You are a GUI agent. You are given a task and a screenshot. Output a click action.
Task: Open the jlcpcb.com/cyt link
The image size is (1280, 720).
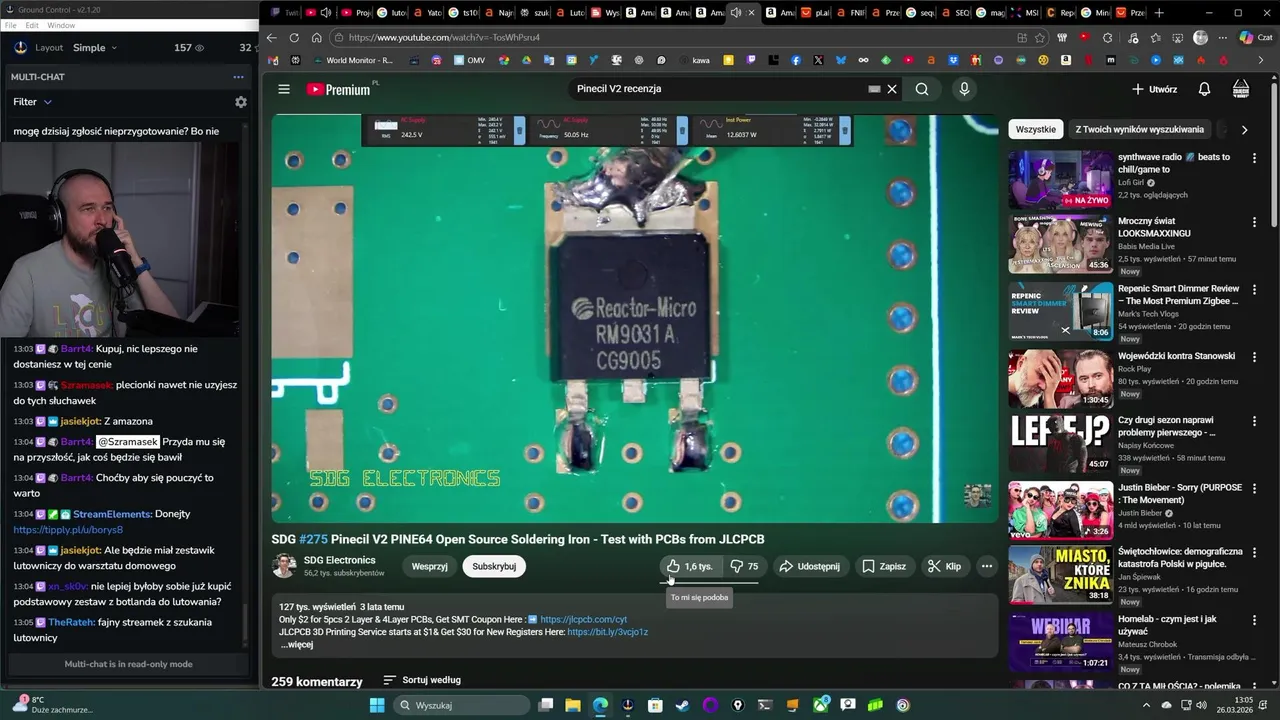pyautogui.click(x=584, y=619)
